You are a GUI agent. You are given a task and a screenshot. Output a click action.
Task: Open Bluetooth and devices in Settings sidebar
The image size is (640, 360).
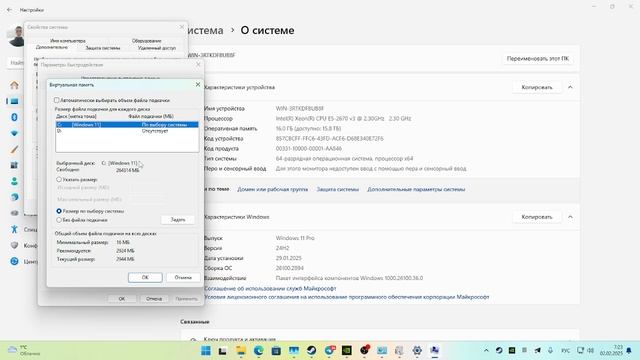coord(14,117)
